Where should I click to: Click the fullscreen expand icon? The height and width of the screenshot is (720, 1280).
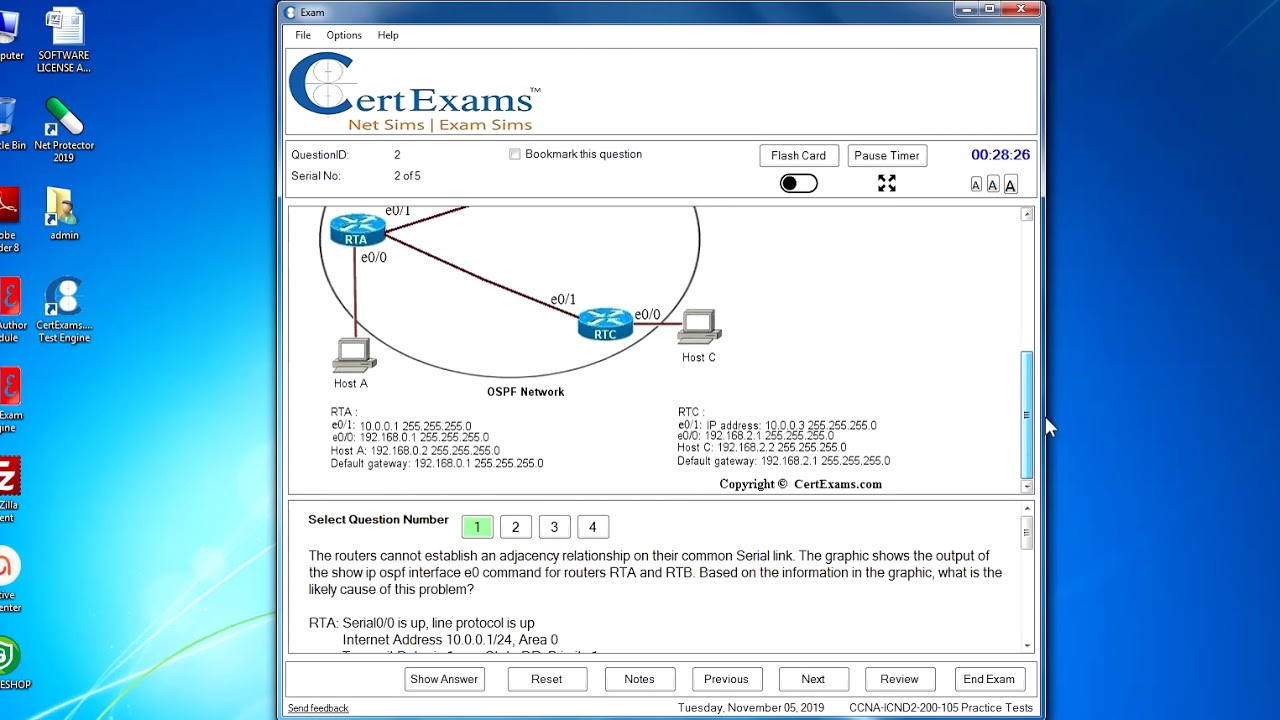pos(887,183)
